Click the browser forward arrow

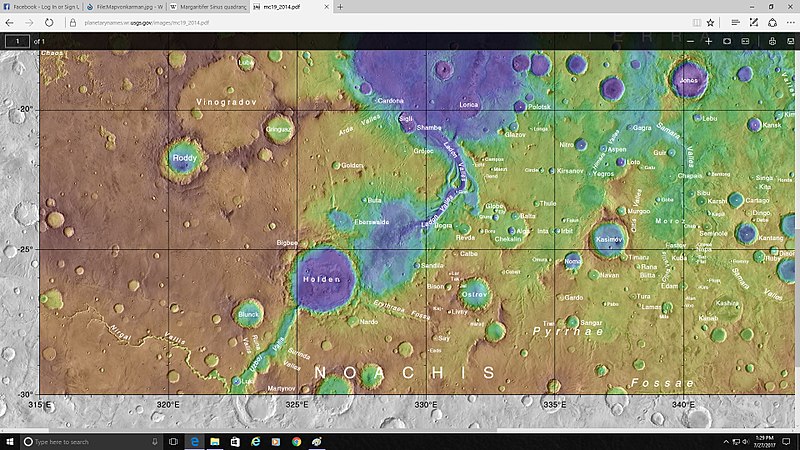[x=29, y=22]
